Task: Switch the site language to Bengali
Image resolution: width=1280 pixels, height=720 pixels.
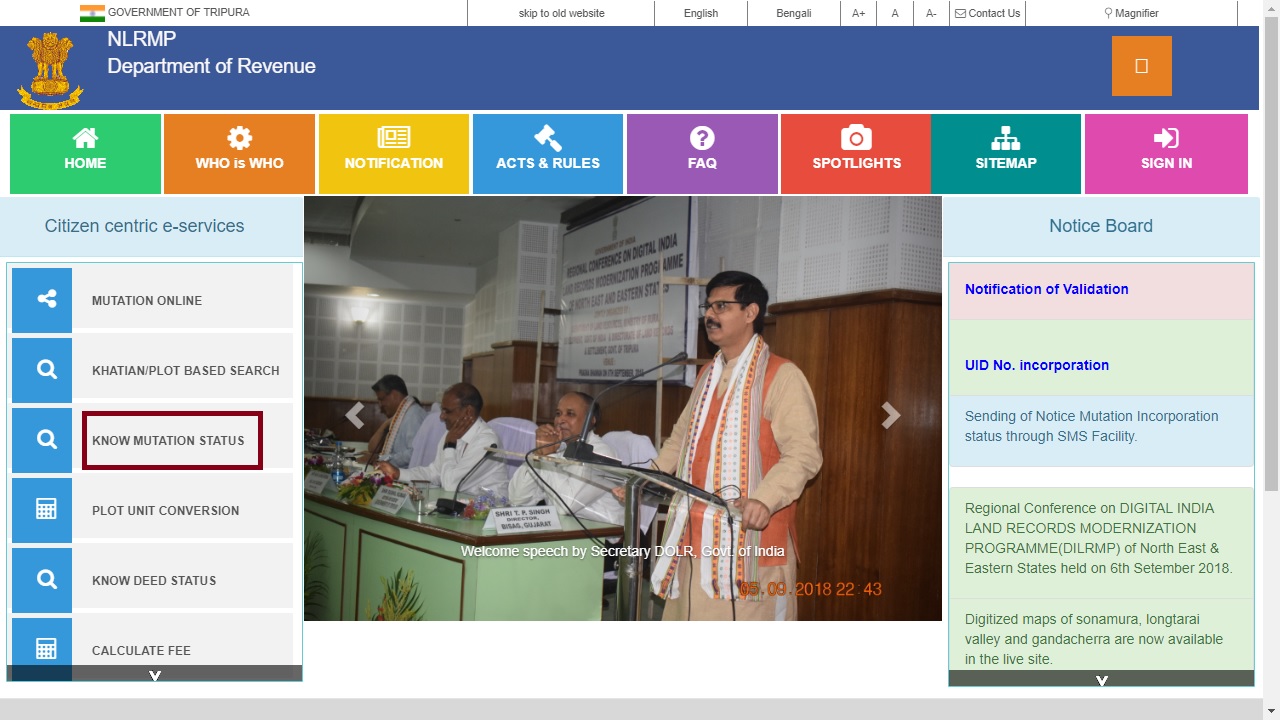Action: click(x=793, y=13)
